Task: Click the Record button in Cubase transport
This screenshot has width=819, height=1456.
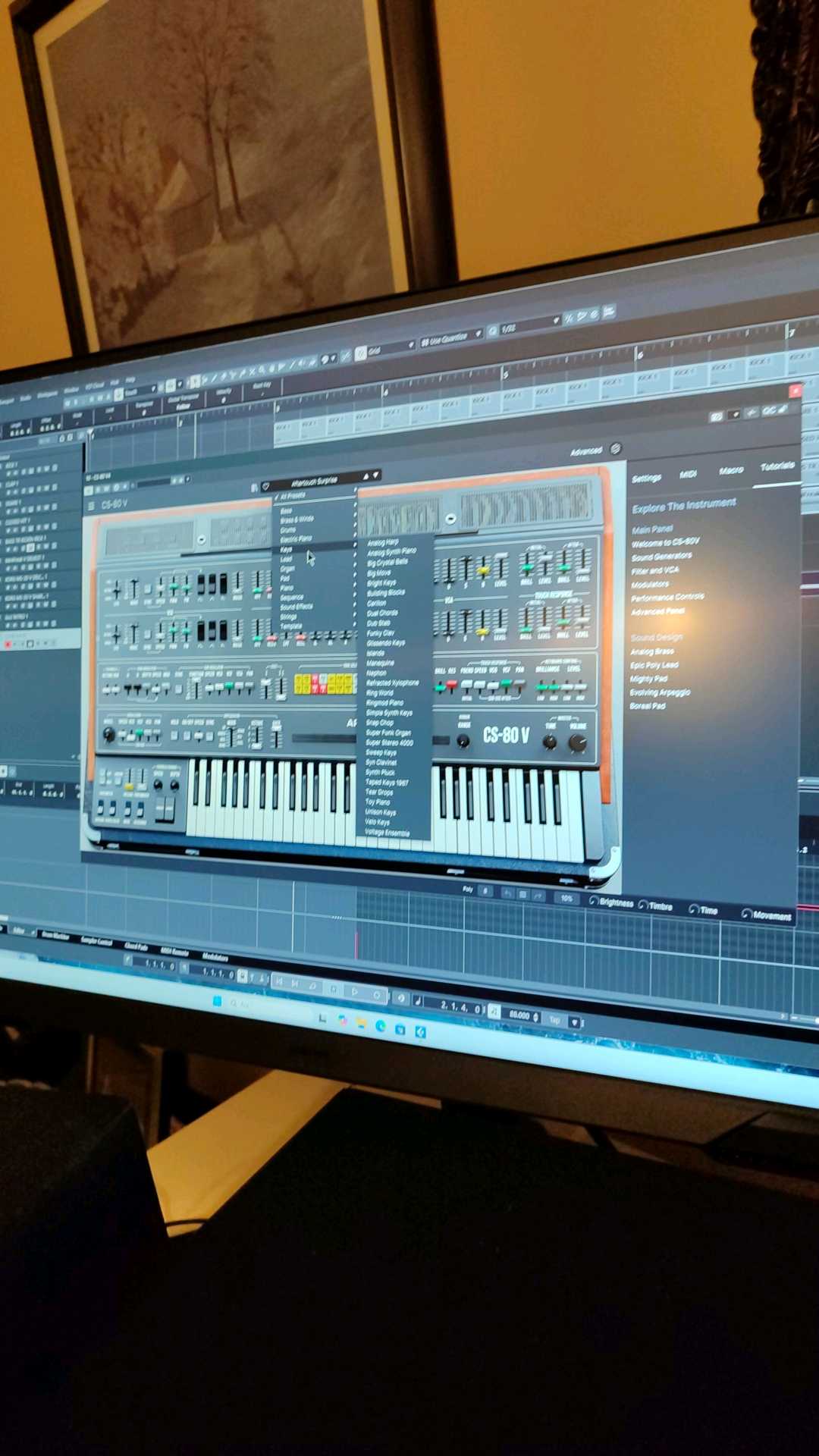Action: coord(376,994)
